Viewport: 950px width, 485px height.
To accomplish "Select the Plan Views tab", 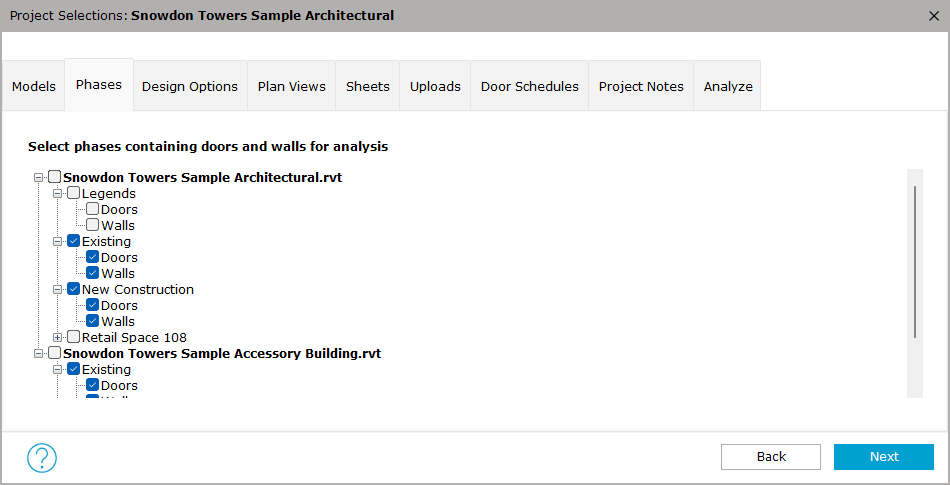I will click(x=291, y=86).
